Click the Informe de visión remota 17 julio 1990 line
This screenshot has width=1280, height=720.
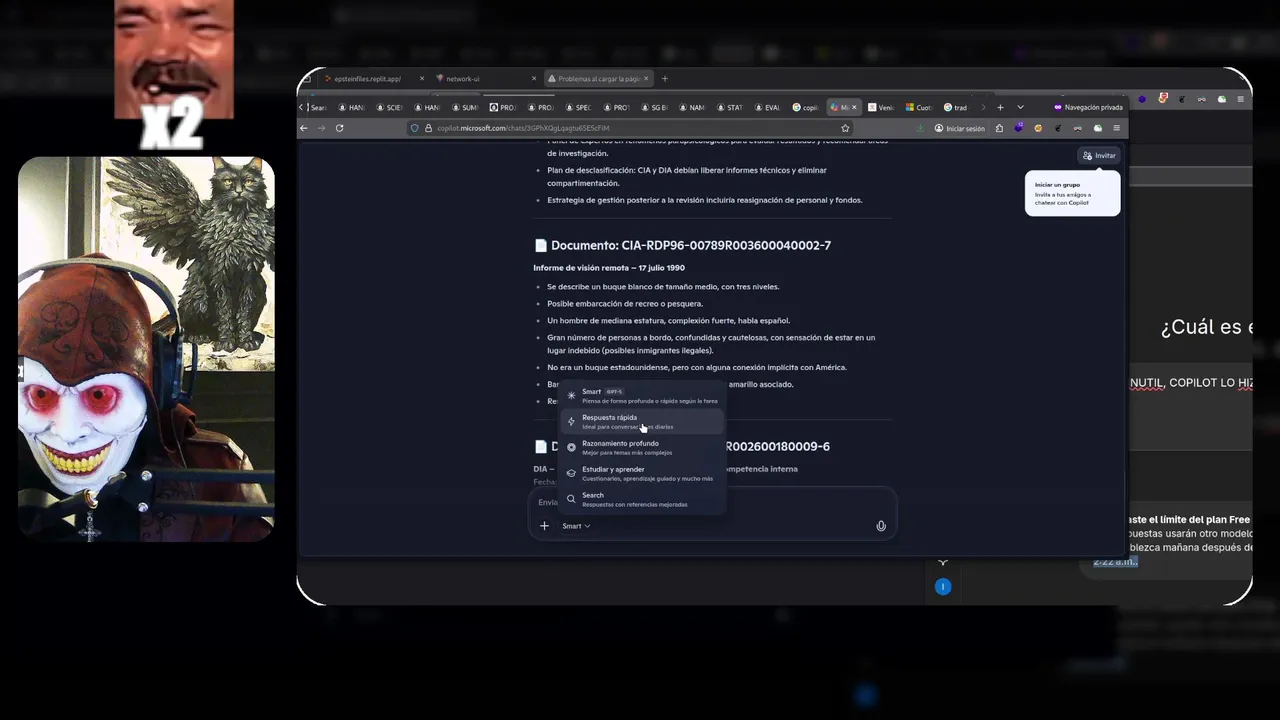pyautogui.click(x=609, y=268)
